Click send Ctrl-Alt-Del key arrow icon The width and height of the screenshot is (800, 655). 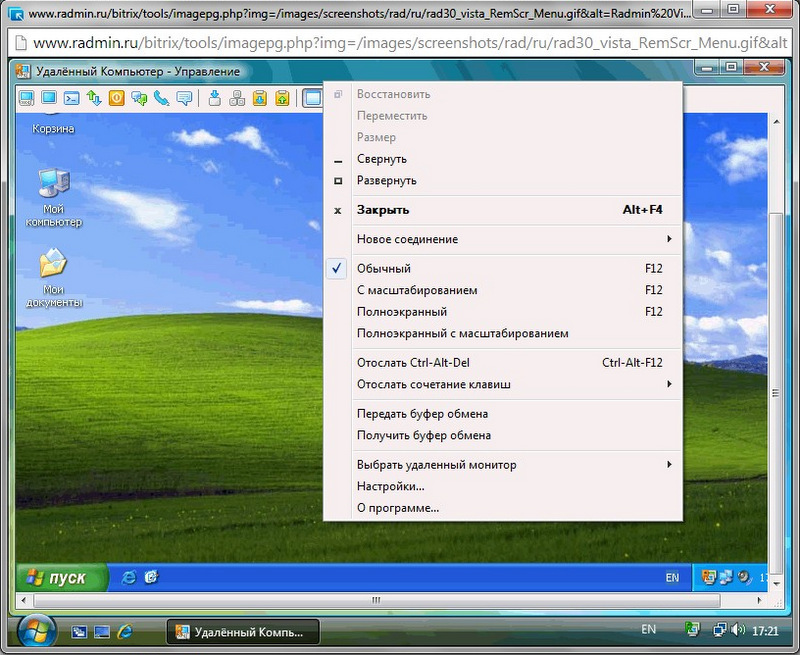pos(215,97)
